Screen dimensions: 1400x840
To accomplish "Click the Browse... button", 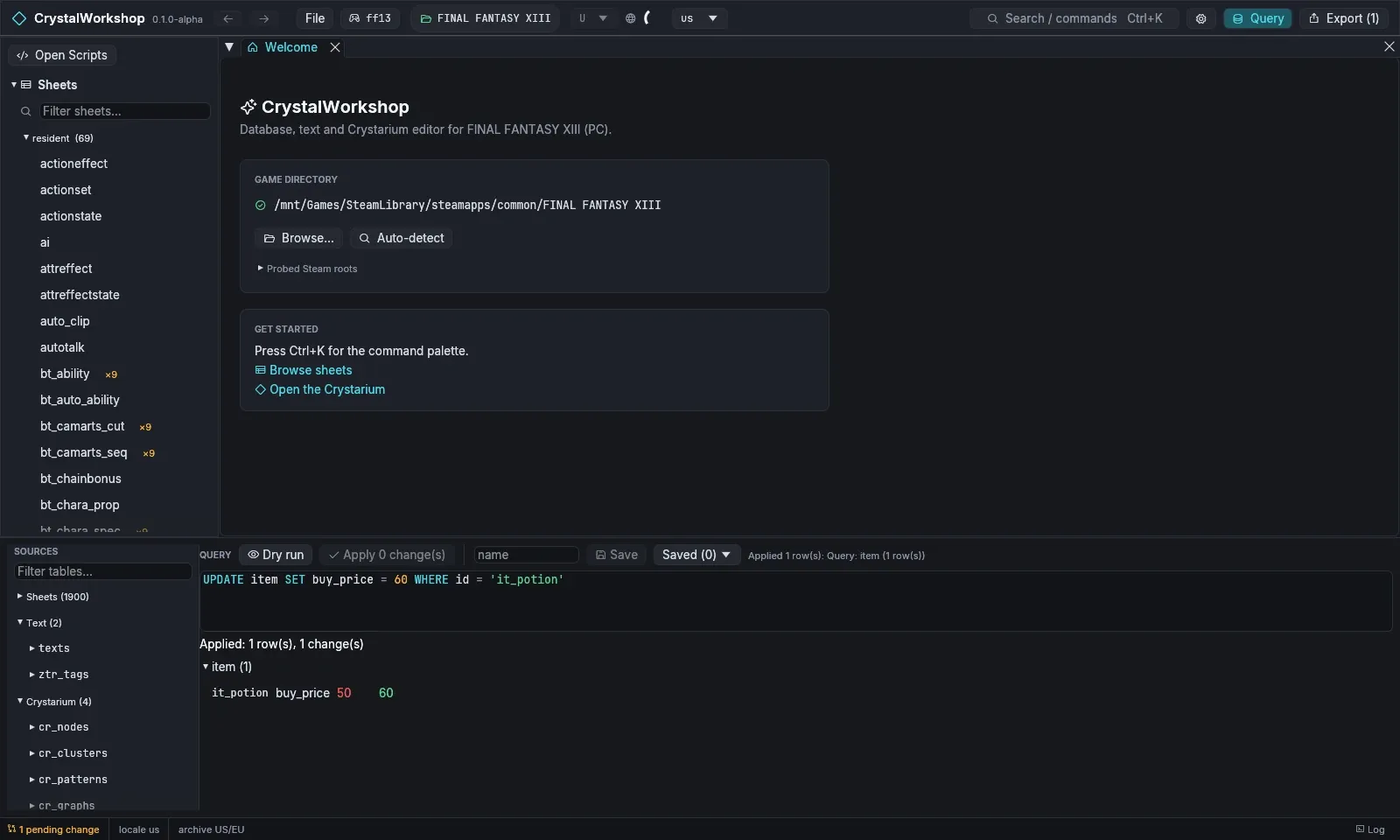I will 298,238.
